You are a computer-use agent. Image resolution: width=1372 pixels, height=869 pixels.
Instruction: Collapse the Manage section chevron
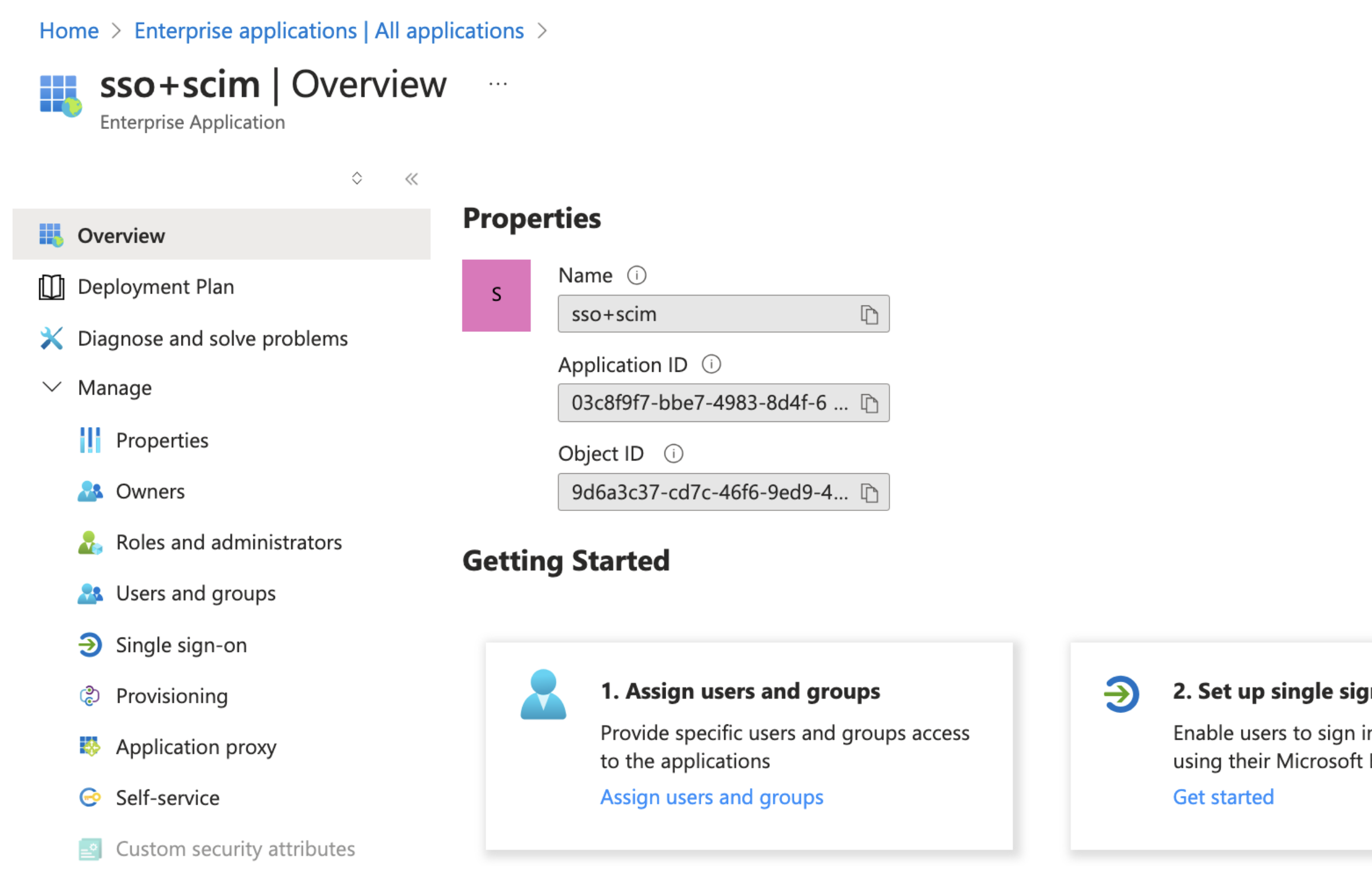click(52, 387)
